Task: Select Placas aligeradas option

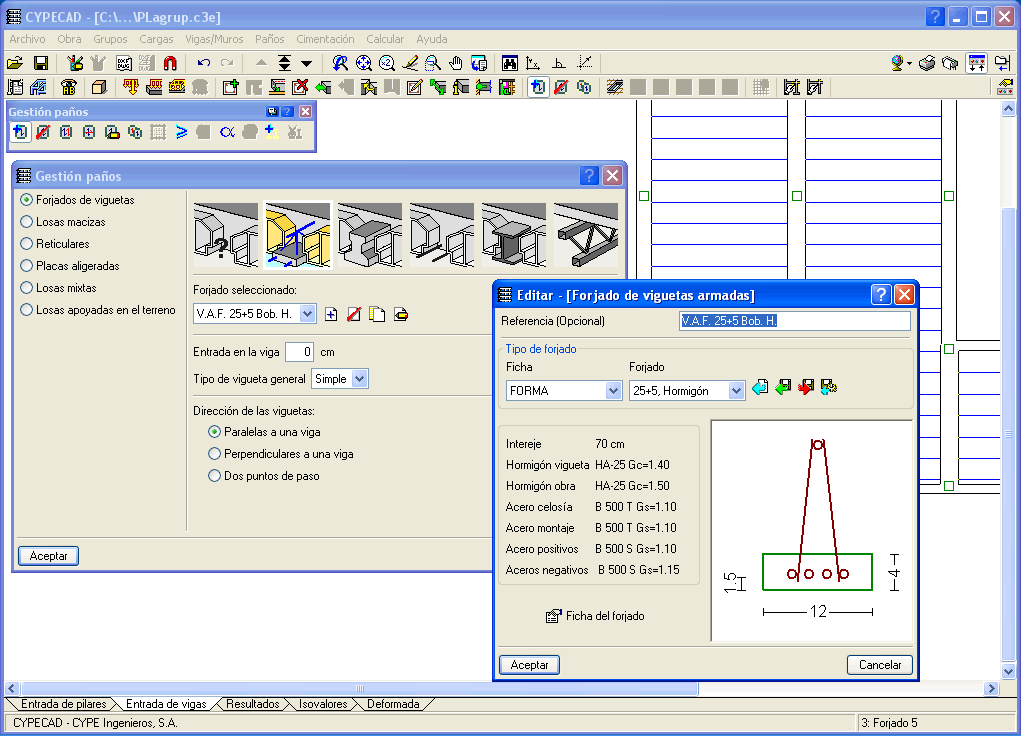Action: point(70,266)
